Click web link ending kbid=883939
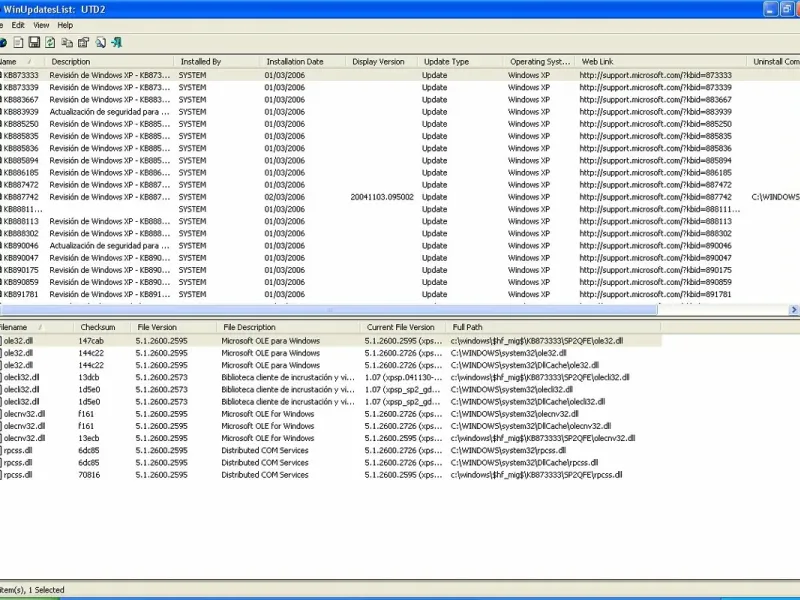Image resolution: width=800 pixels, height=600 pixels. point(655,112)
